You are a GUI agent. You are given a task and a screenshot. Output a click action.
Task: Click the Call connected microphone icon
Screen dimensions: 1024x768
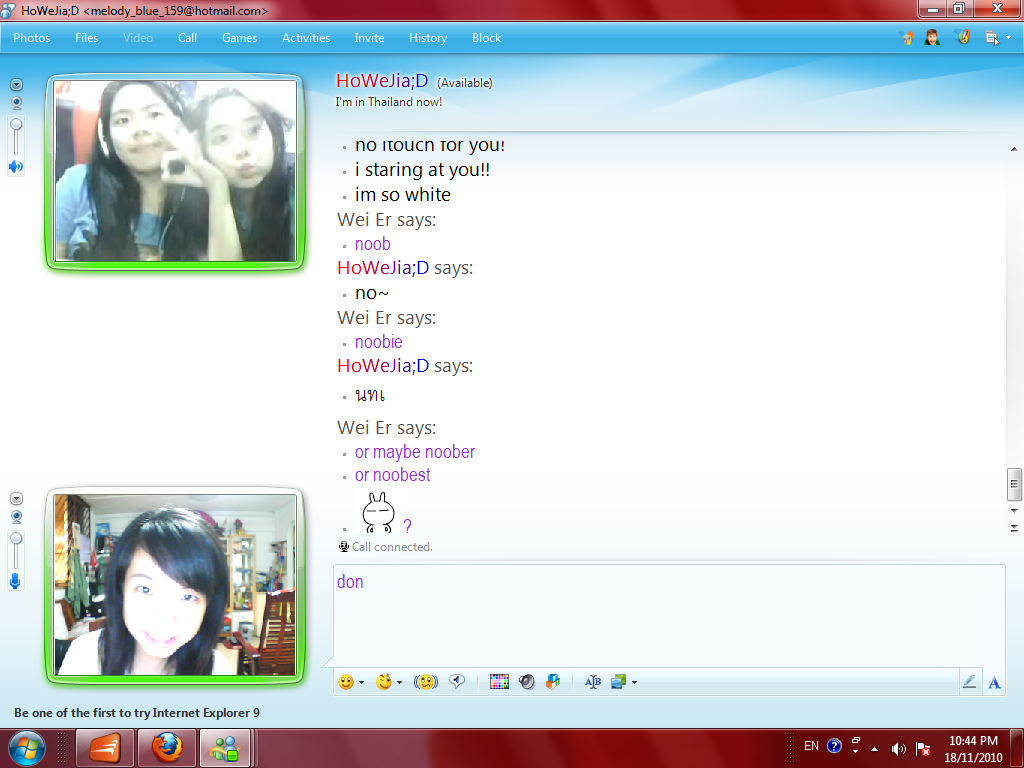click(x=344, y=547)
